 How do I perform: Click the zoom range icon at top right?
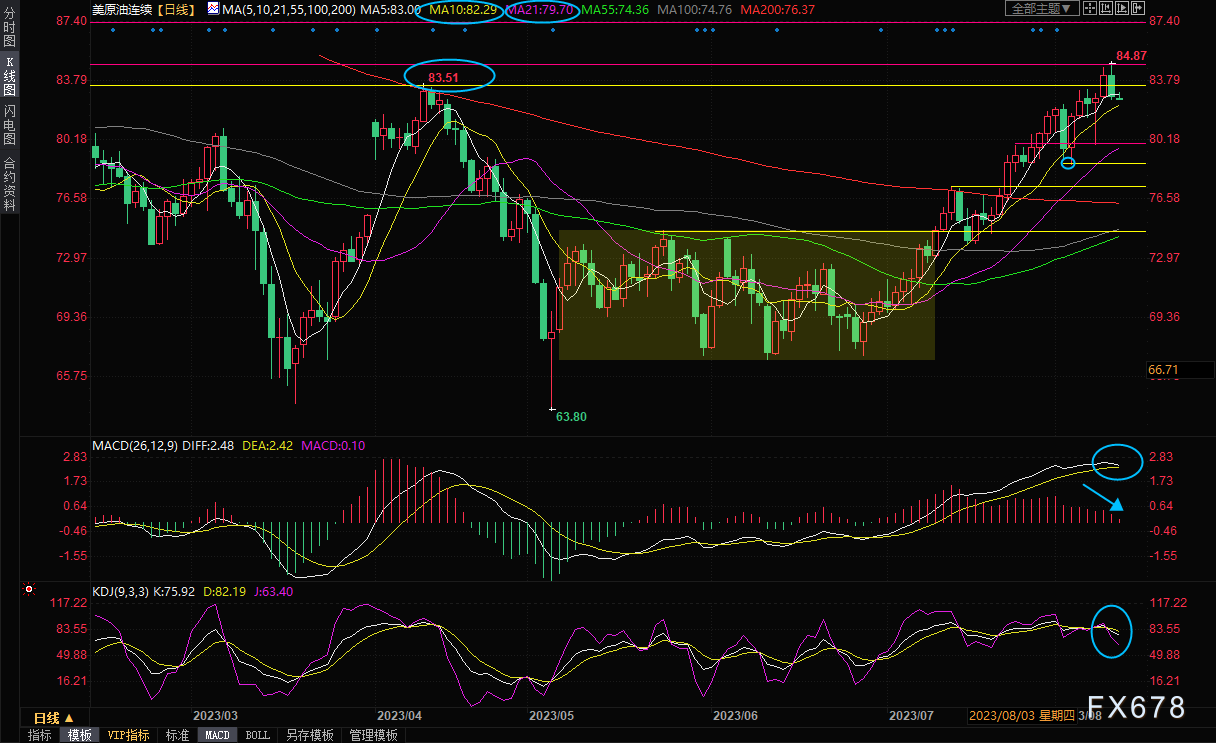click(x=1106, y=8)
